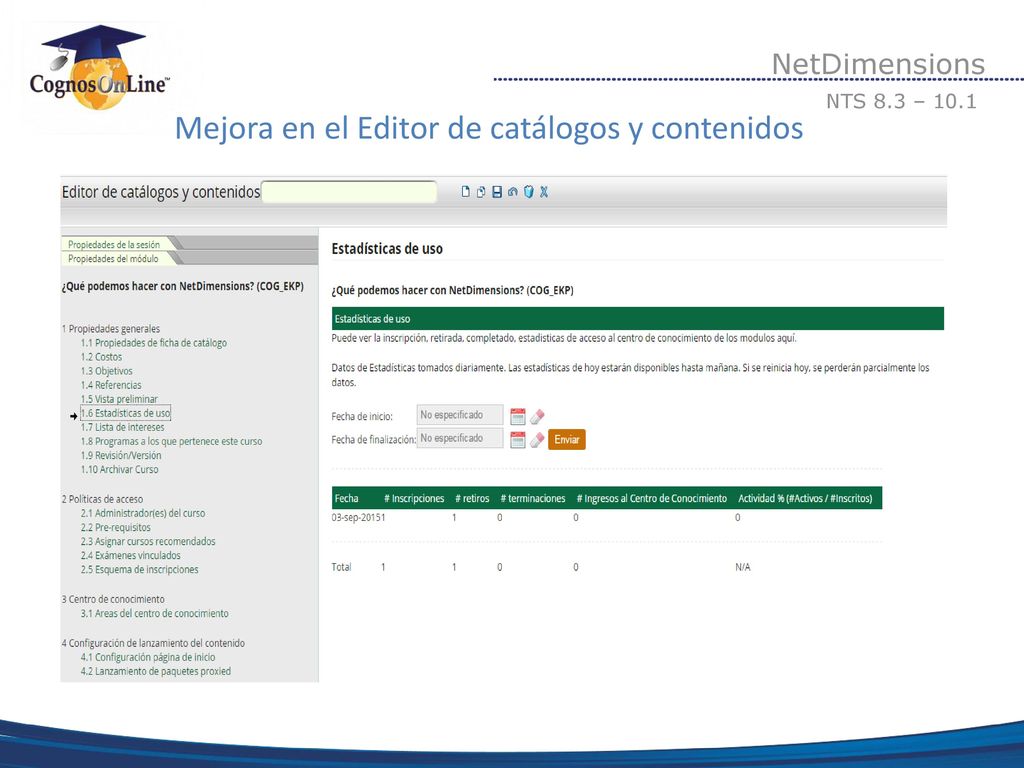Select 1.6 Estadísticas de uso
Viewport: 1024px width, 768px height.
pos(125,413)
